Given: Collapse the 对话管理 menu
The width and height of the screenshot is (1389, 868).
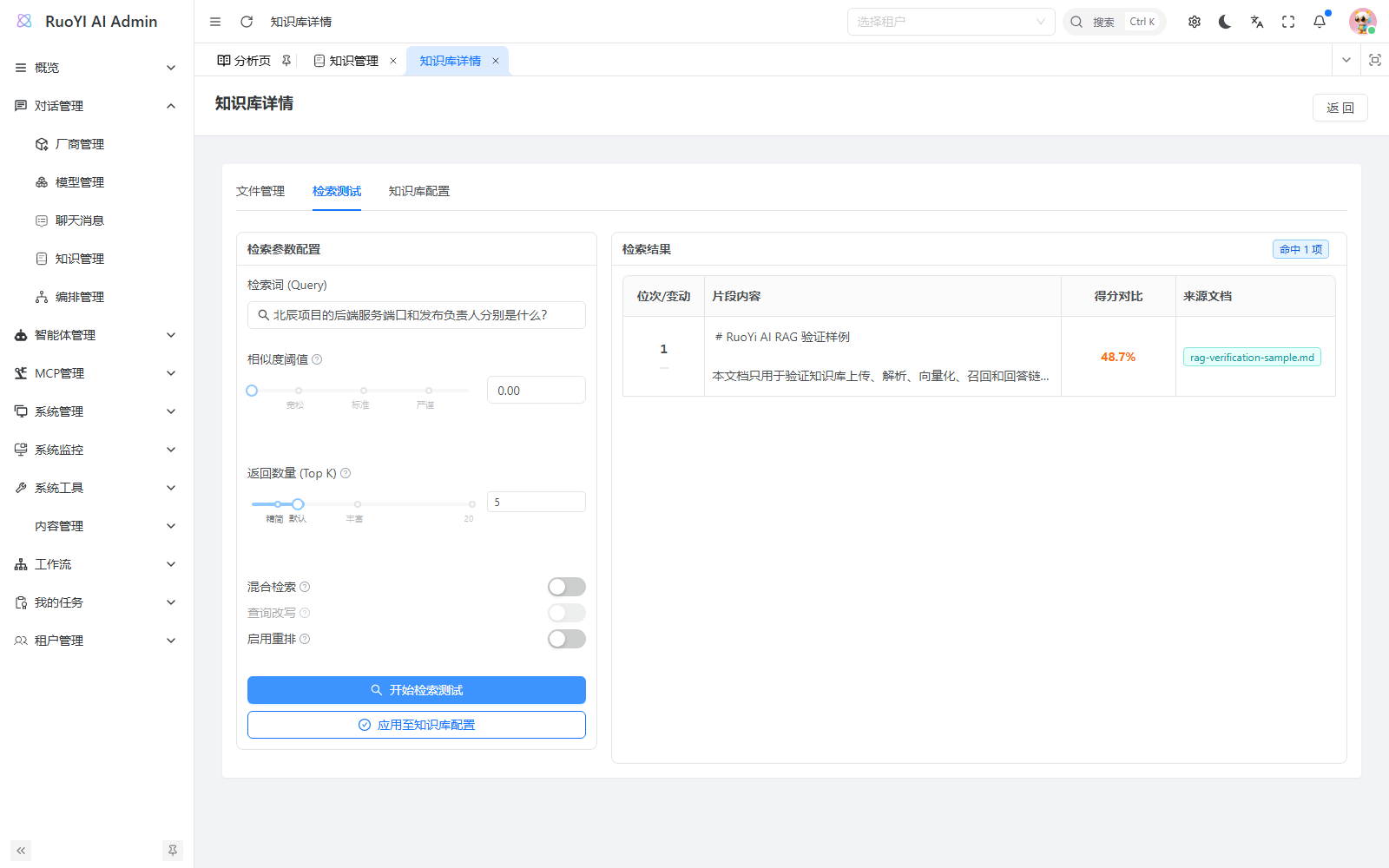Looking at the screenshot, I should click(96, 106).
